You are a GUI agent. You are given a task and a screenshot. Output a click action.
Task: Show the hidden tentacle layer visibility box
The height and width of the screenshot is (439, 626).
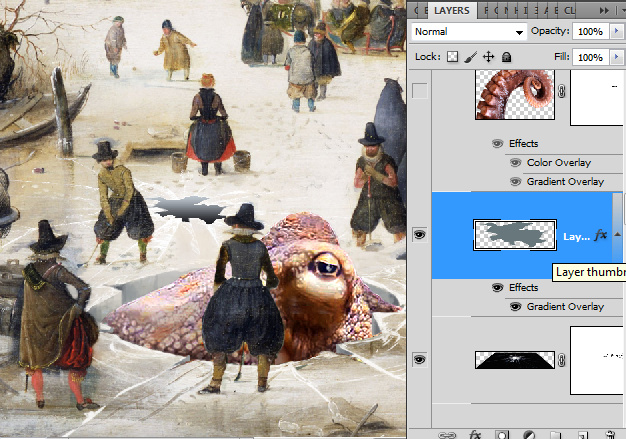420,91
